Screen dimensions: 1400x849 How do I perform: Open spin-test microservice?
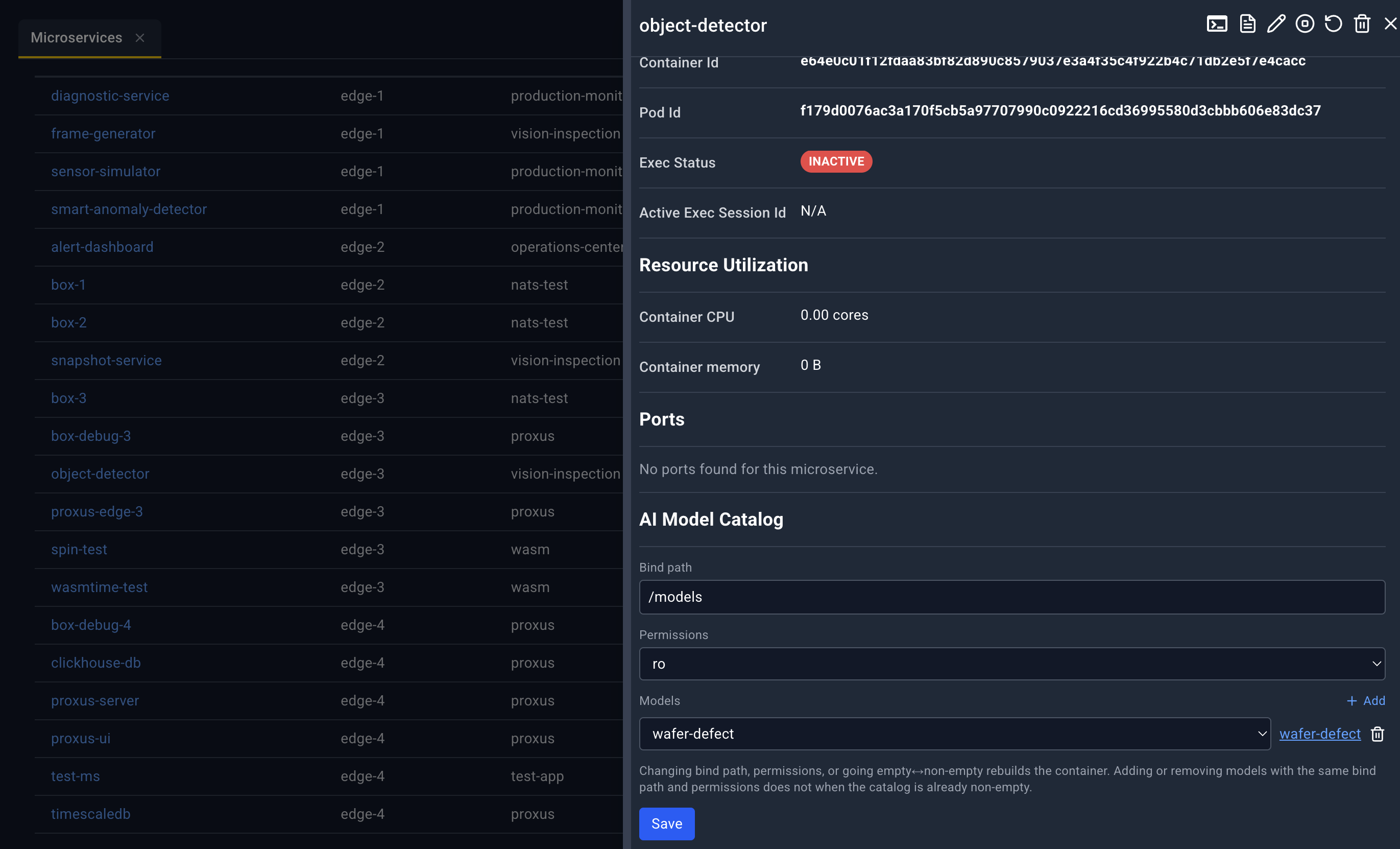tap(79, 549)
